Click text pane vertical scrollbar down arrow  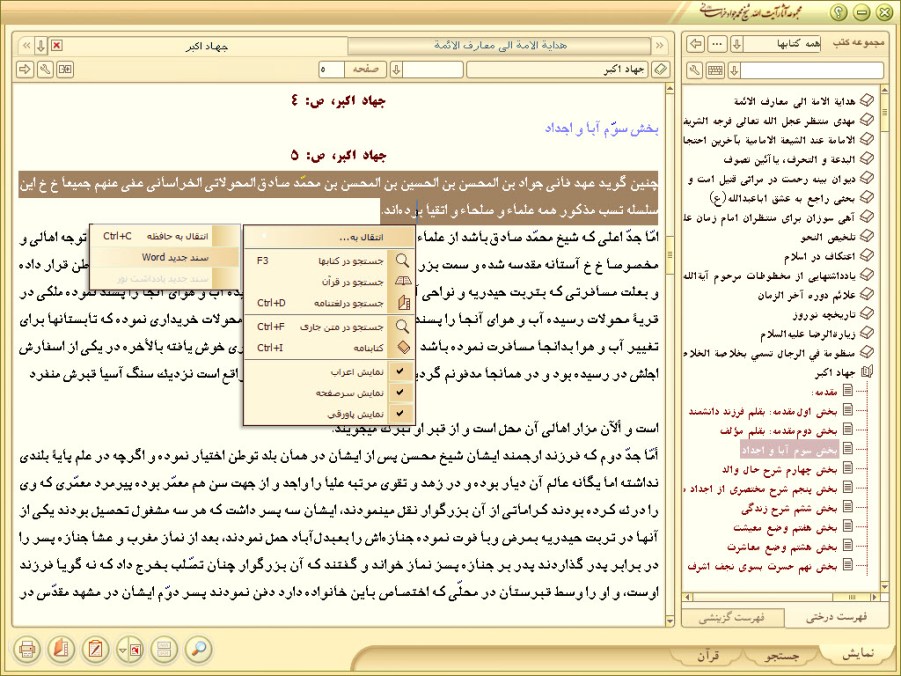click(669, 621)
